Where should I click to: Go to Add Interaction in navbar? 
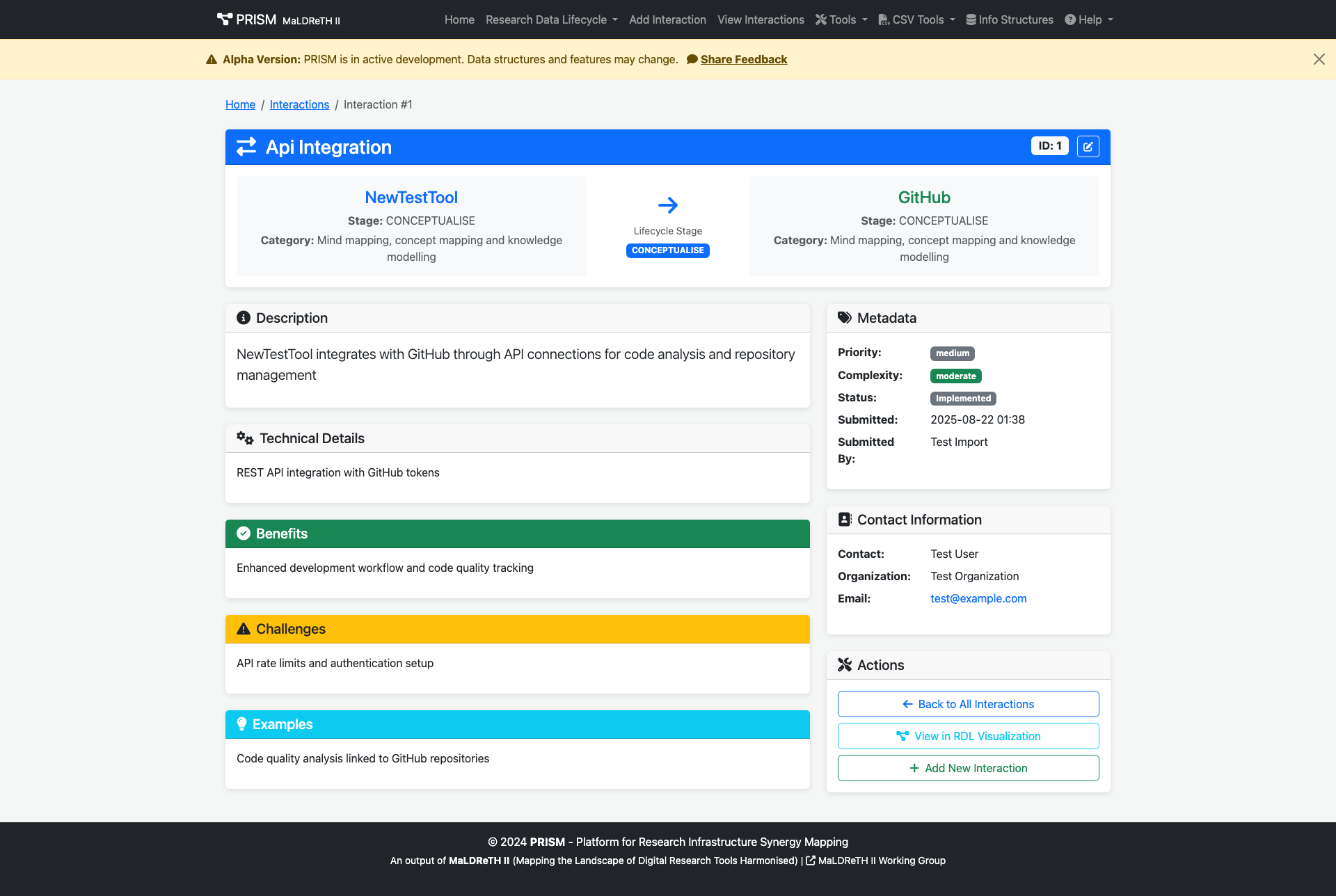pos(667,19)
